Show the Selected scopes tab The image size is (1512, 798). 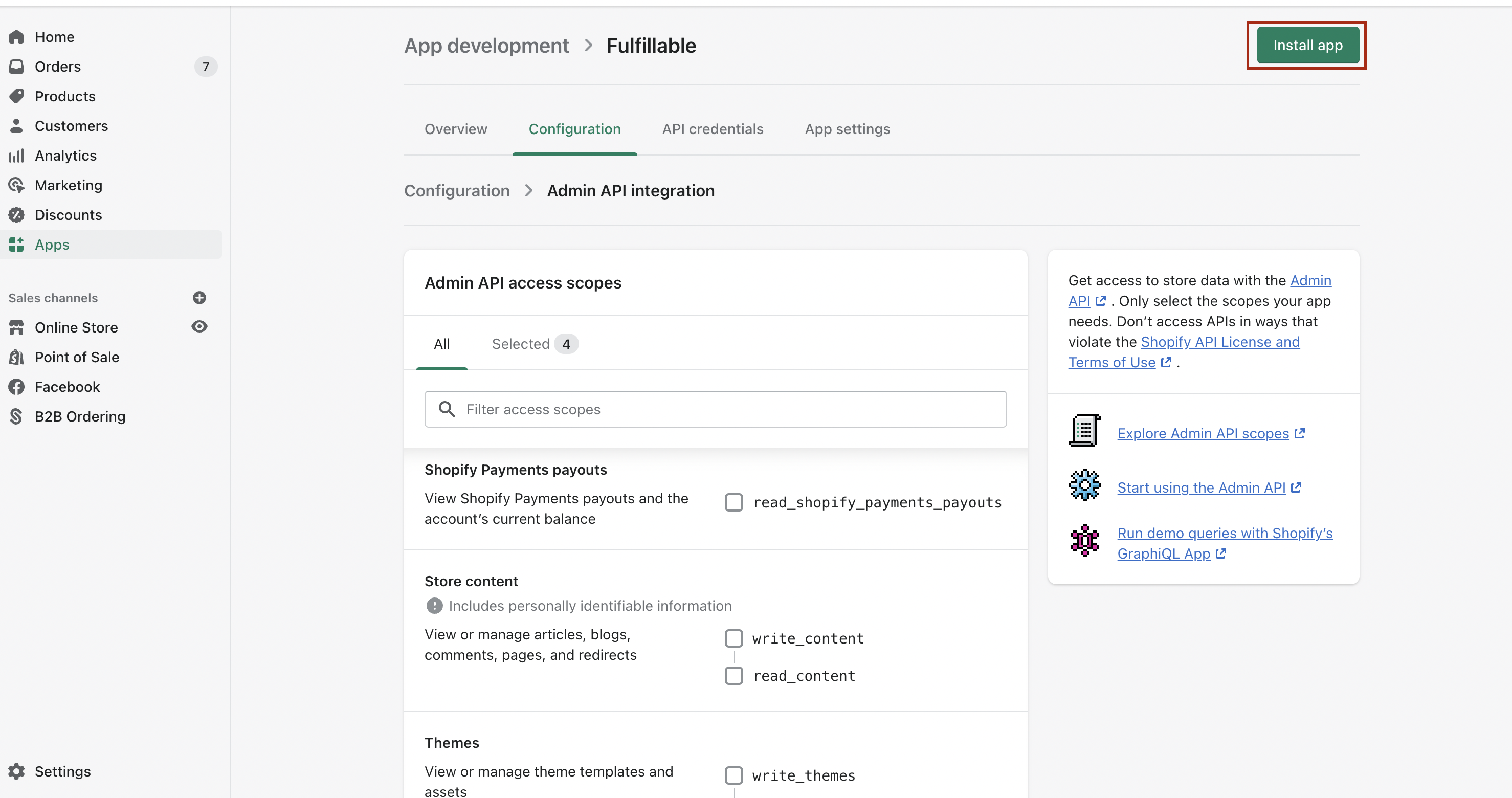click(535, 344)
